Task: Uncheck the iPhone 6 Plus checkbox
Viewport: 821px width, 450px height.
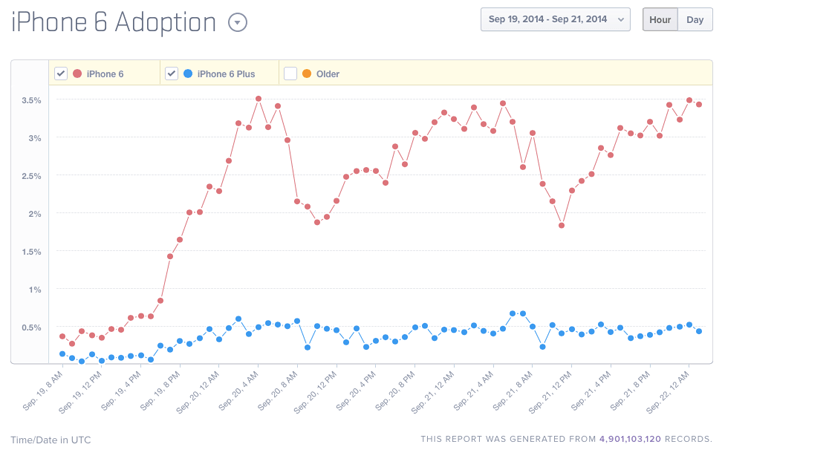Action: 172,74
